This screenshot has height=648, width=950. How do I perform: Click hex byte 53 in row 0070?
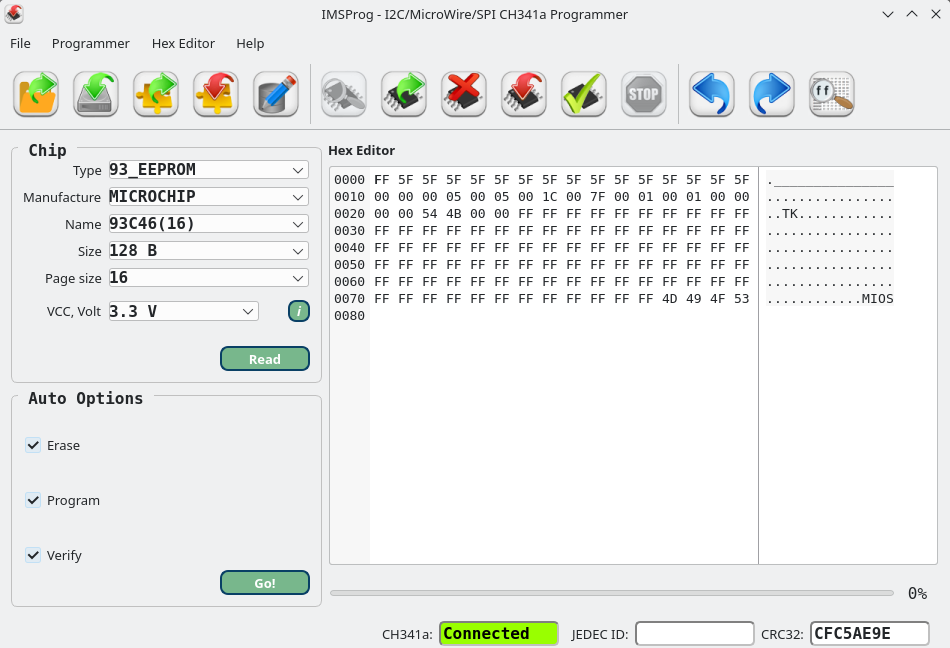[742, 299]
